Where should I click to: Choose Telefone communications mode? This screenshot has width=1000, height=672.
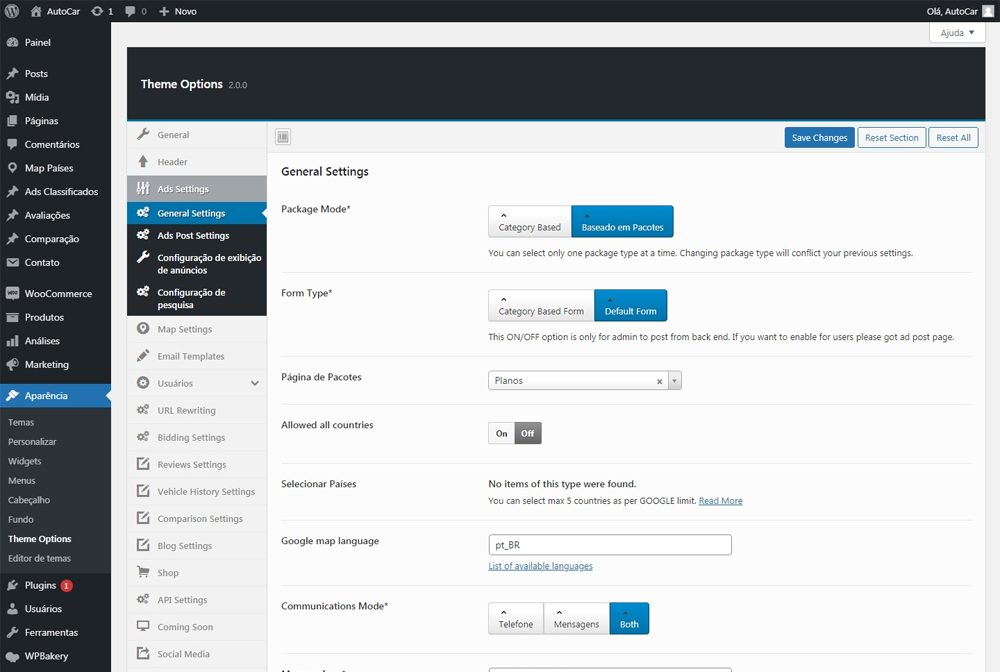[516, 619]
